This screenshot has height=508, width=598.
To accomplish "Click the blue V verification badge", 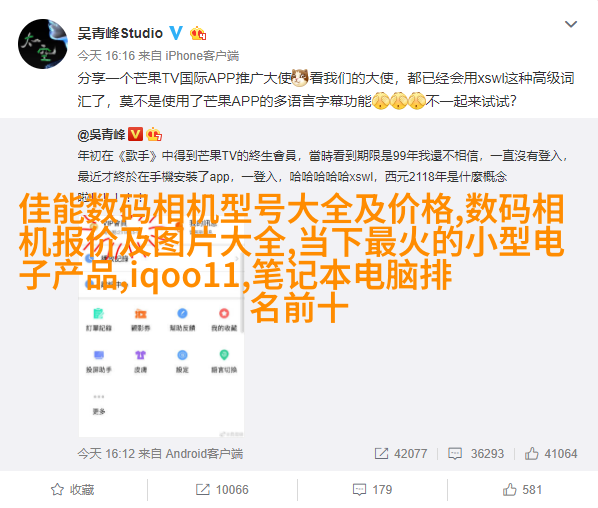I will click(x=176, y=33).
